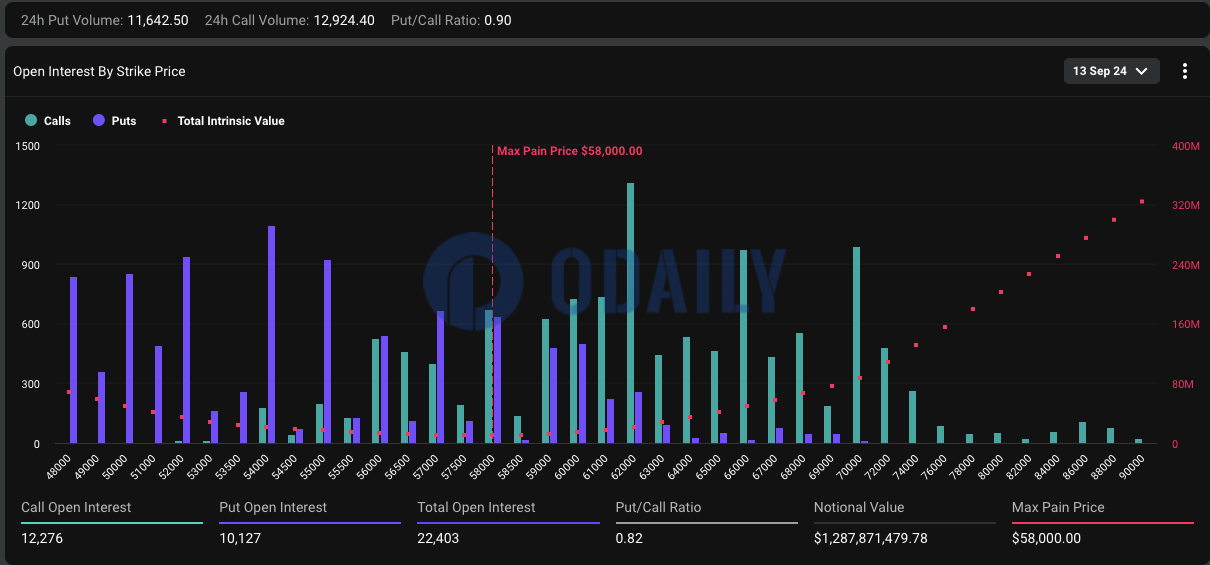Click the Notional Value $1,287,871,479.78 figure
This screenshot has width=1210, height=565.
click(871, 538)
